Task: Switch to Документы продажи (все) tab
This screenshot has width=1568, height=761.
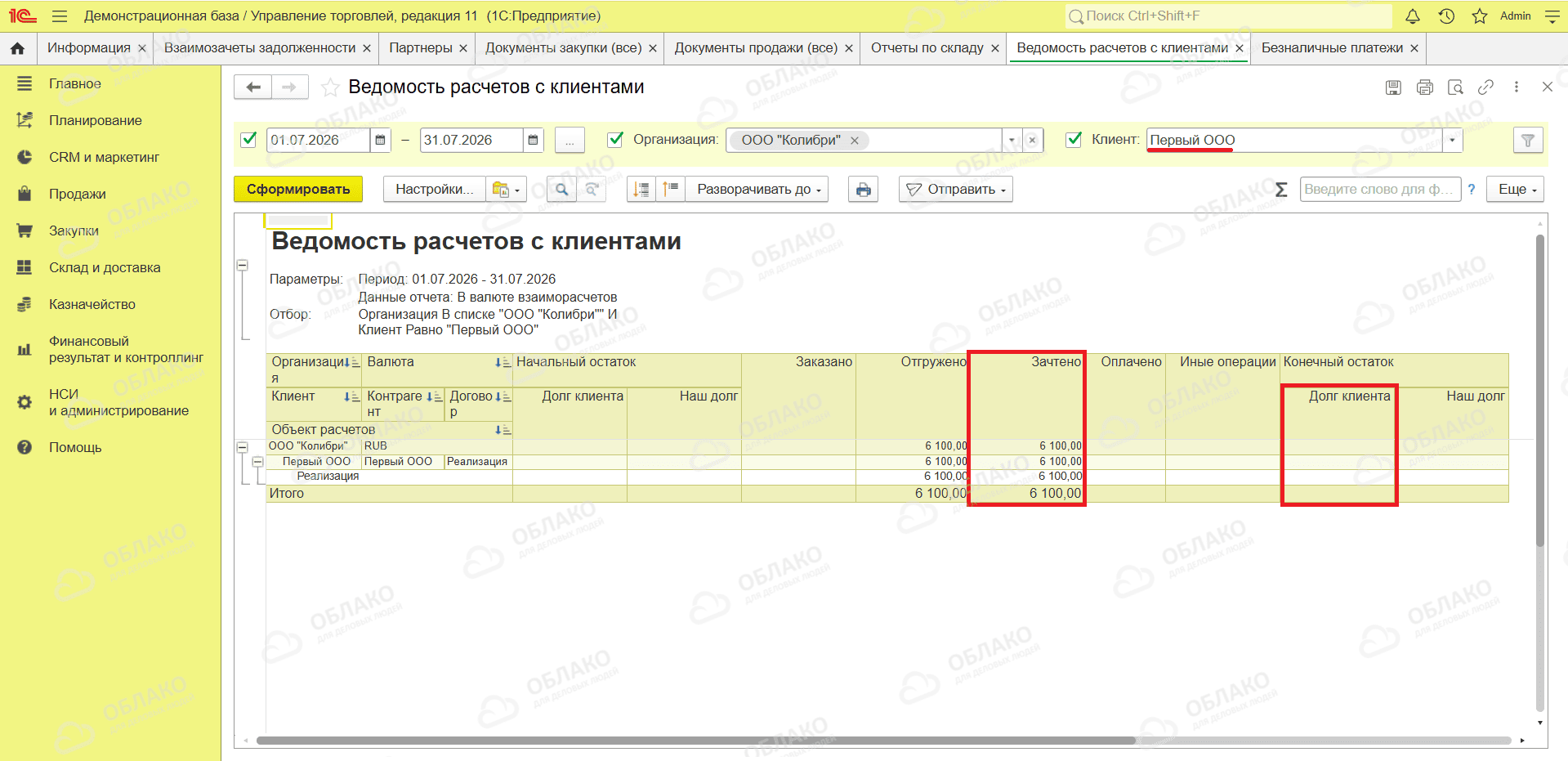Action: (756, 48)
